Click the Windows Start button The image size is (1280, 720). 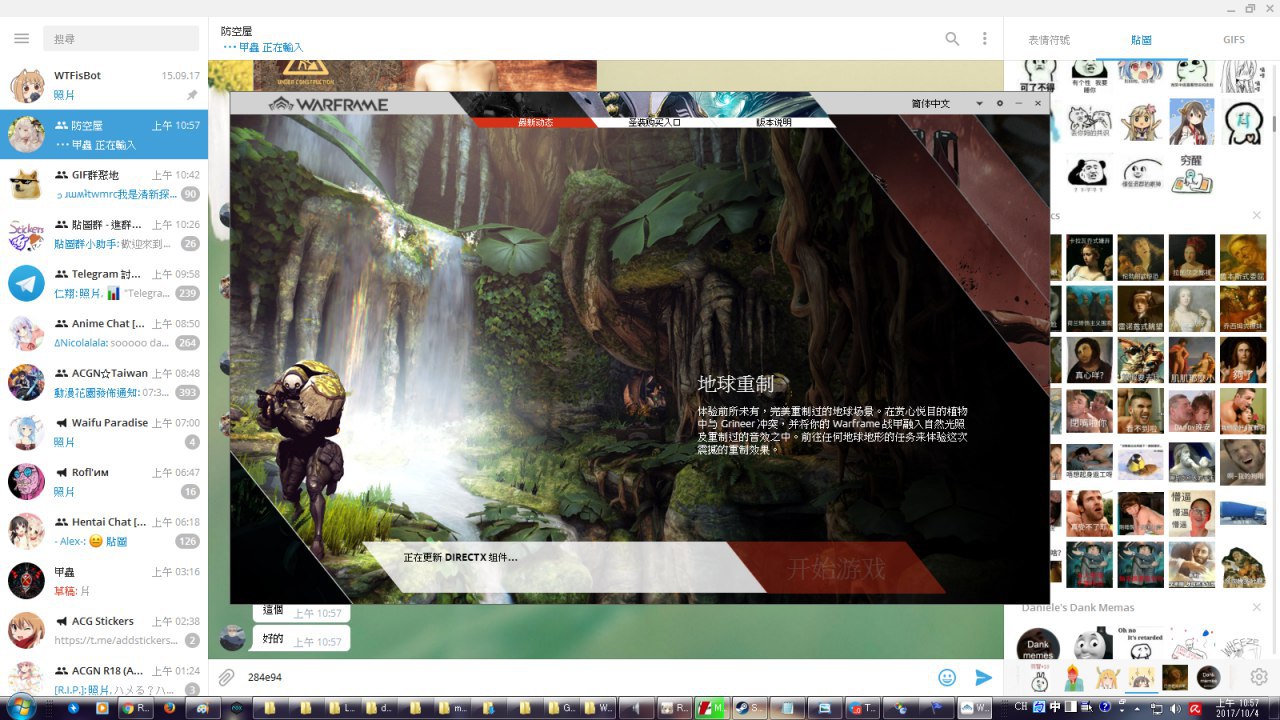[20, 708]
